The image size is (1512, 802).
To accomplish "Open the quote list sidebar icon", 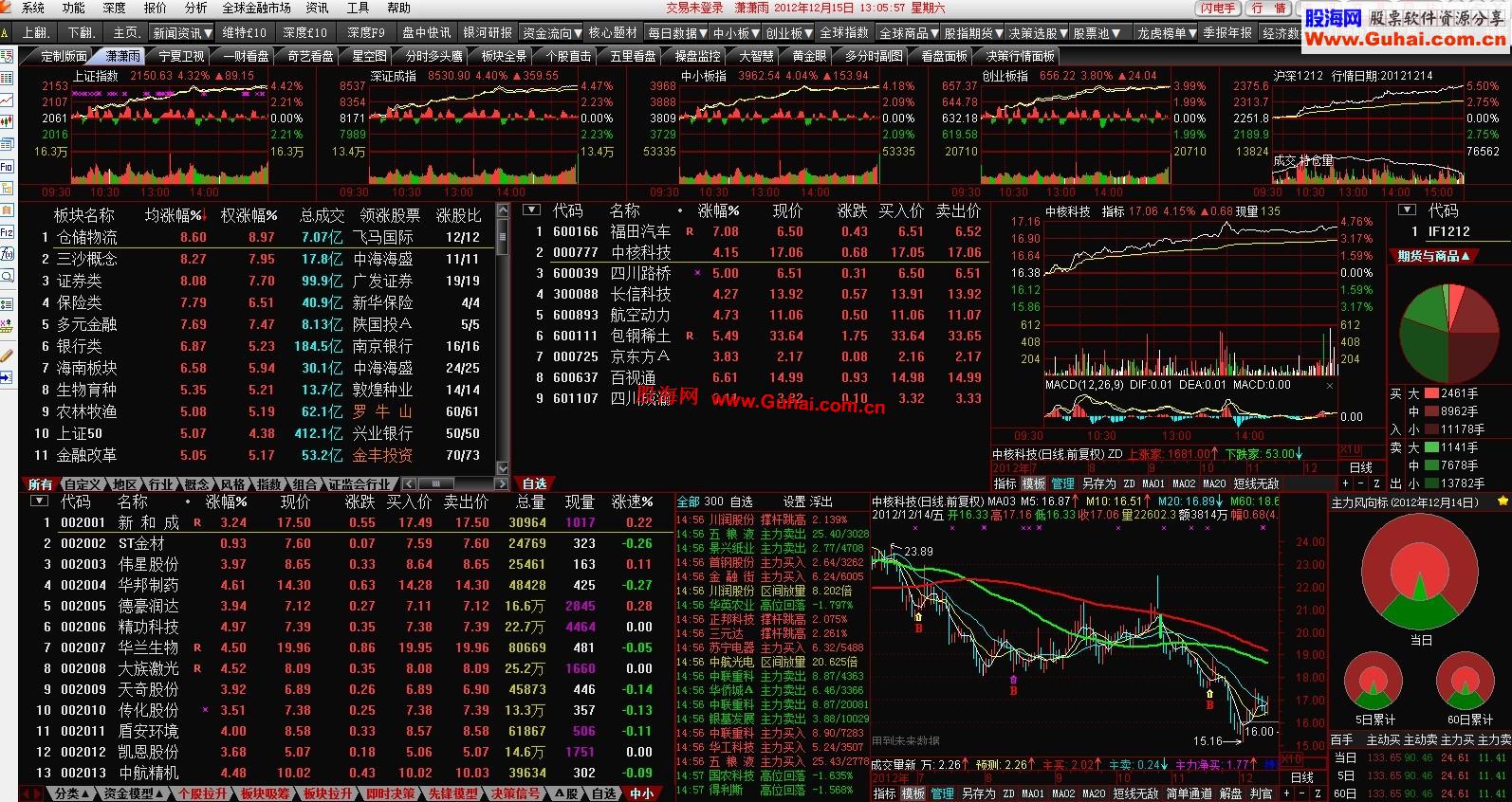I will (x=7, y=78).
